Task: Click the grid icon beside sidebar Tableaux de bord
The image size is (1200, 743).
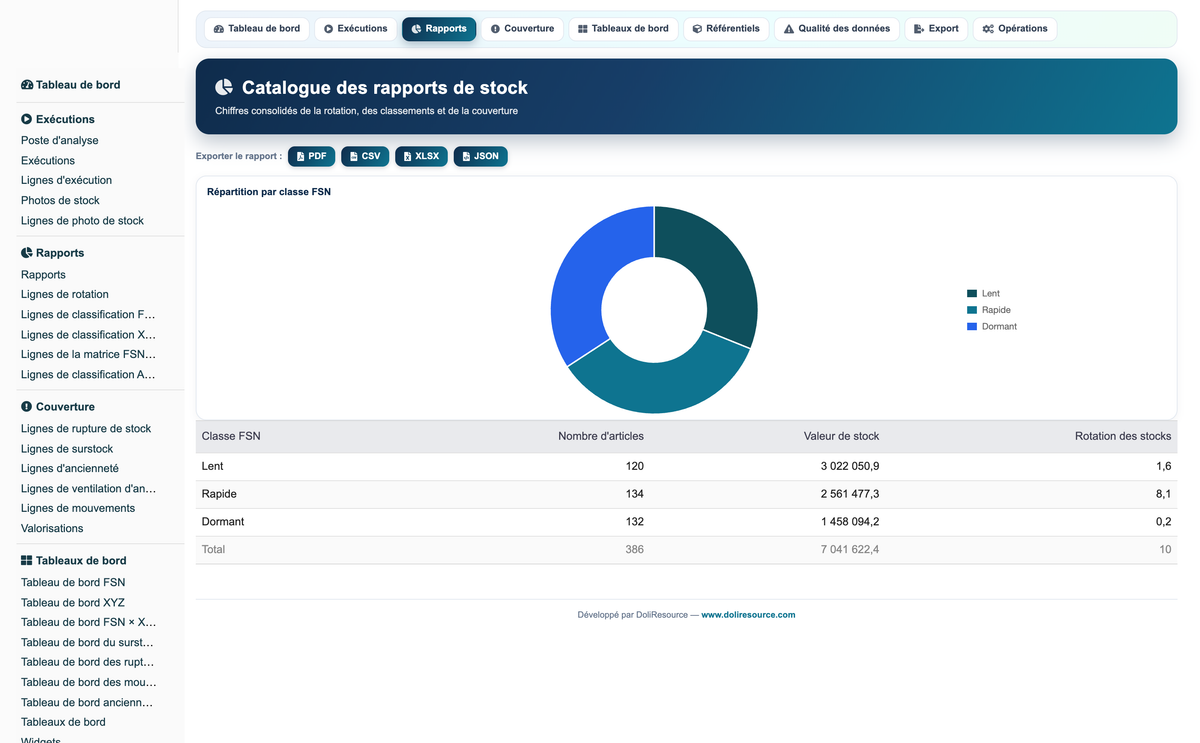Action: click(26, 561)
